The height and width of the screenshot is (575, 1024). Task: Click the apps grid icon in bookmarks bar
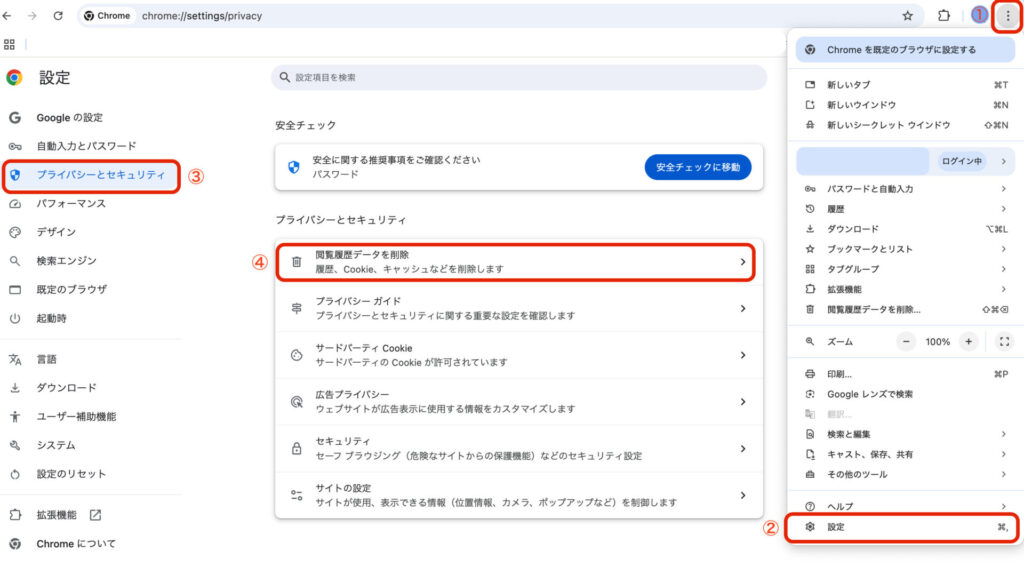[9, 44]
